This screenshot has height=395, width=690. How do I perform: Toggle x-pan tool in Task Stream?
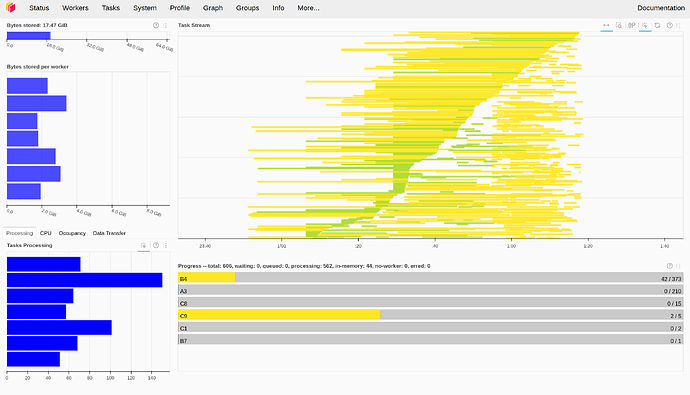coord(606,26)
